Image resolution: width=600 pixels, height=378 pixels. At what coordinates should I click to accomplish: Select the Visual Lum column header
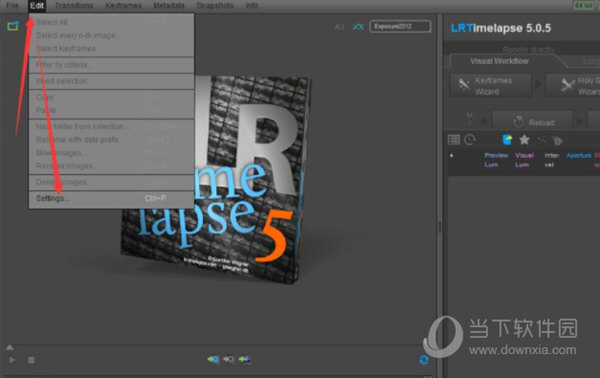(524, 160)
